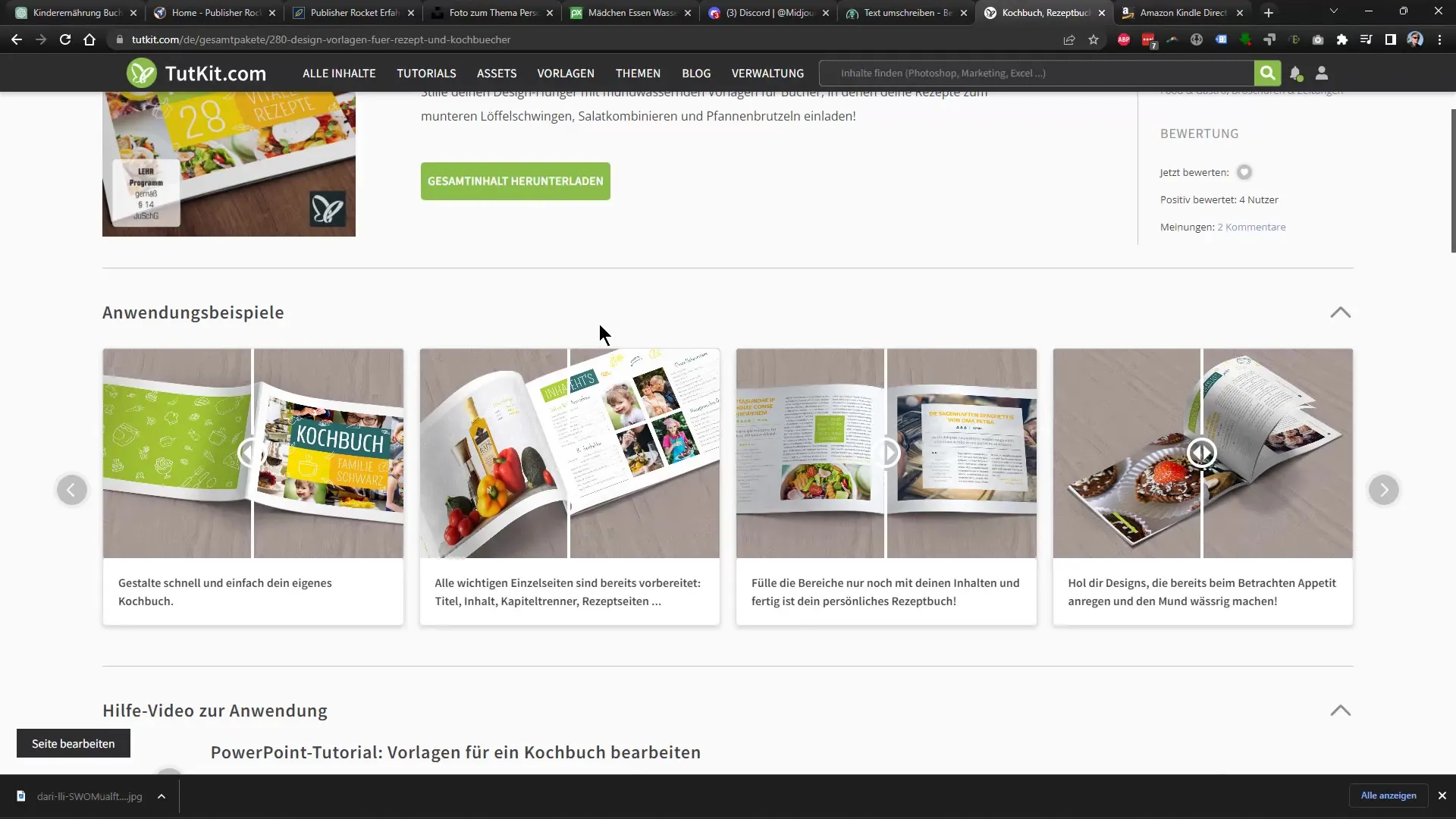1456x819 pixels.
Task: Click the Kochbuch template thumbnail
Action: 253,453
